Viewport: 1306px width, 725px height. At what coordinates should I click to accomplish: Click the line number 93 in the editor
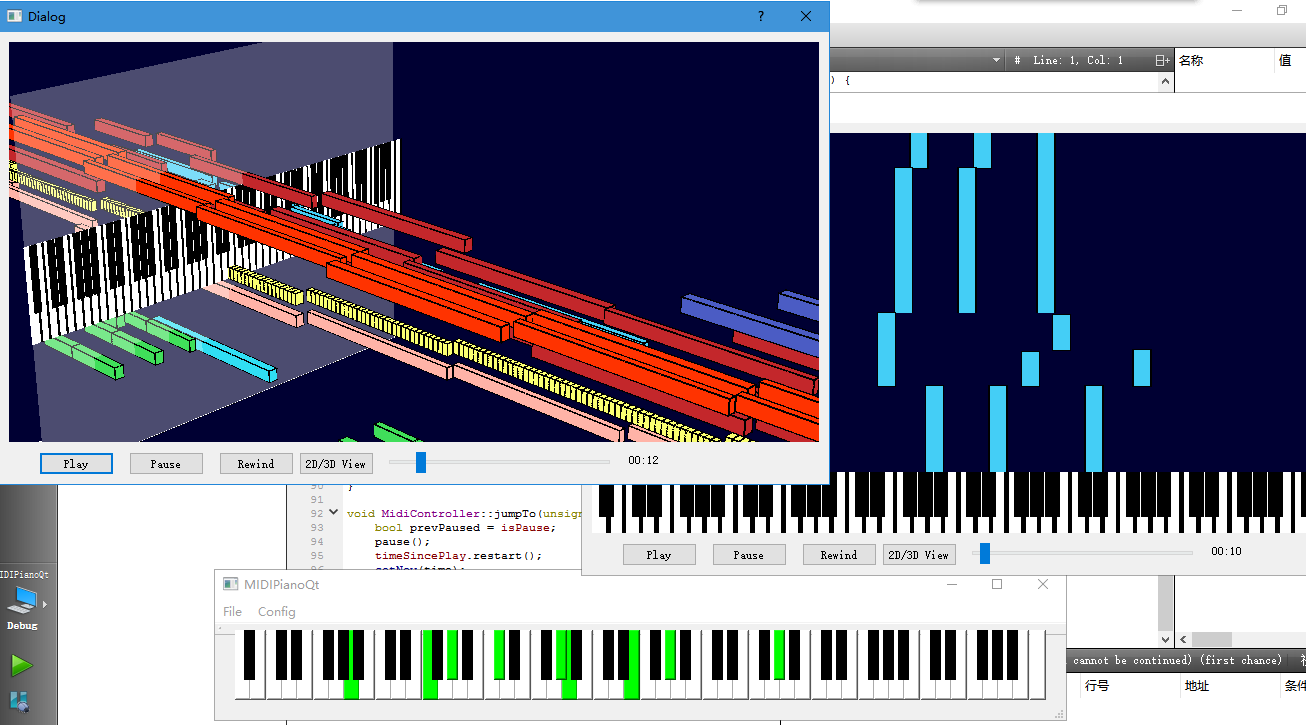(317, 527)
